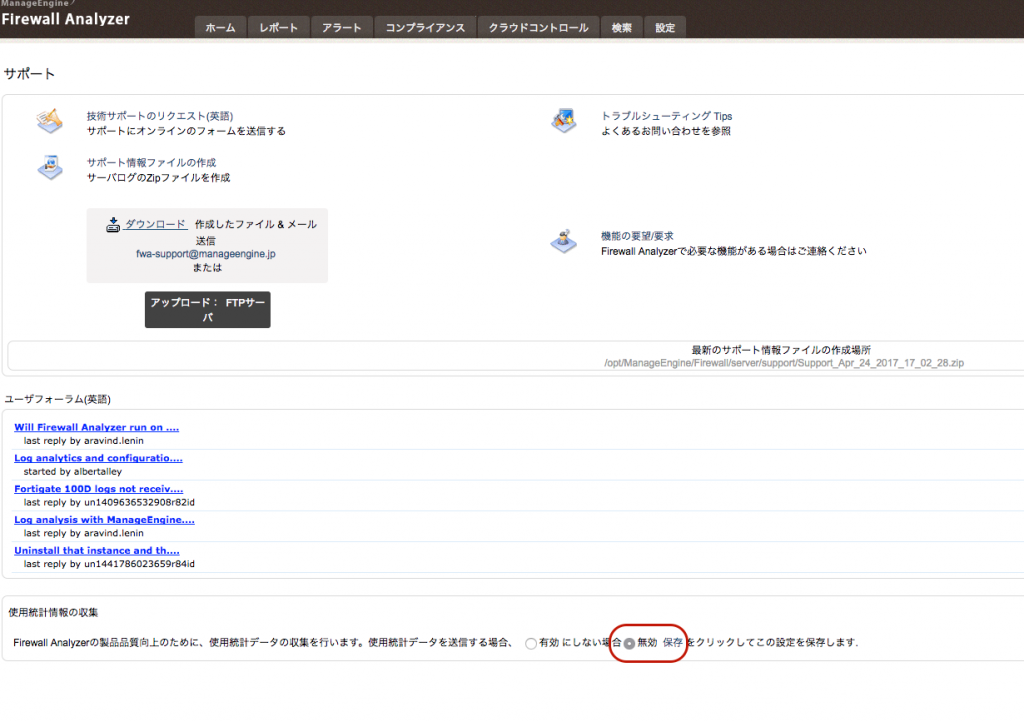The width and height of the screenshot is (1024, 722).
Task: Open forum post 'Log analytics and configuratio....'
Action: [x=99, y=458]
